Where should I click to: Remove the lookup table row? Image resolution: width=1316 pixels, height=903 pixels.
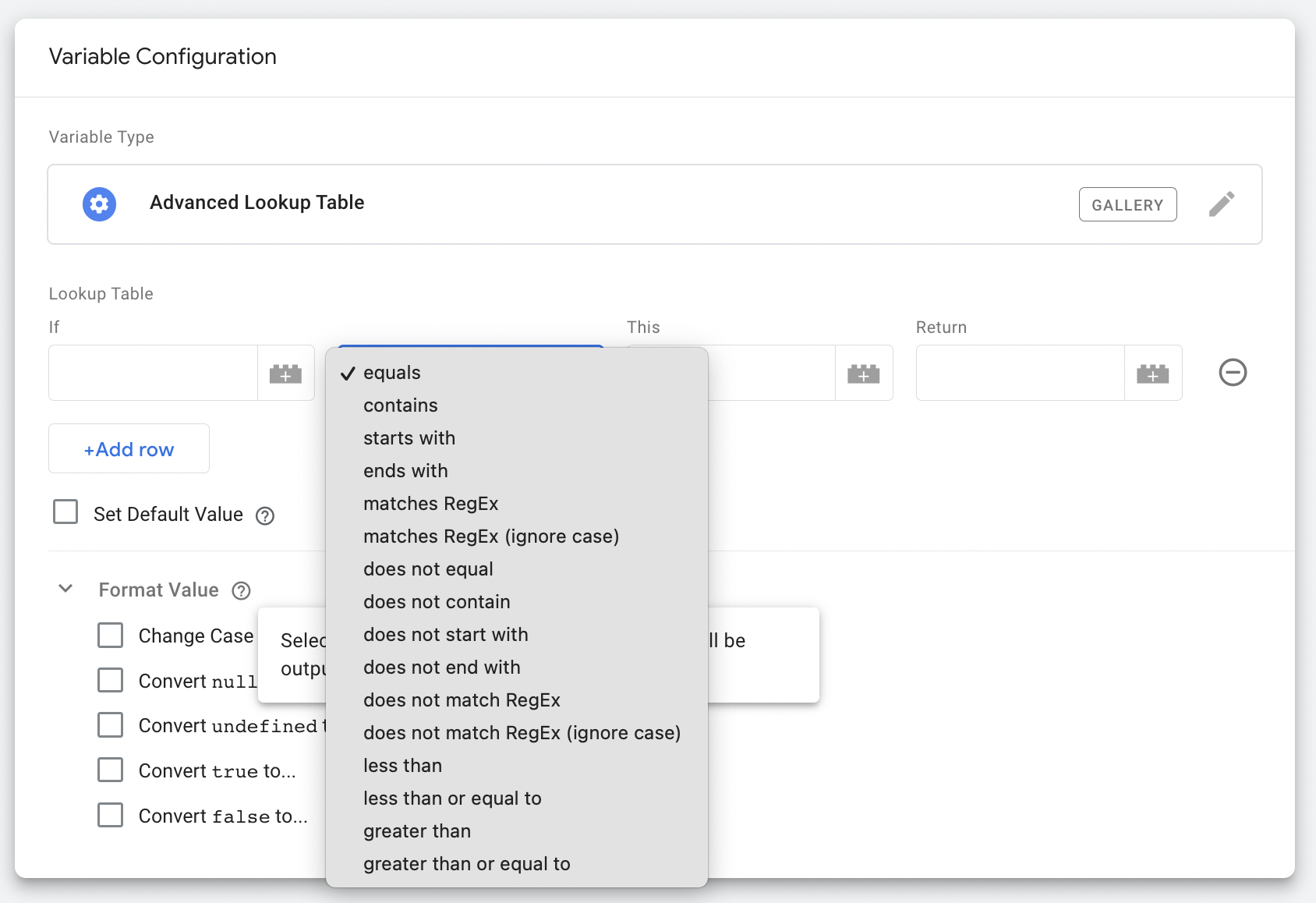[1233, 372]
